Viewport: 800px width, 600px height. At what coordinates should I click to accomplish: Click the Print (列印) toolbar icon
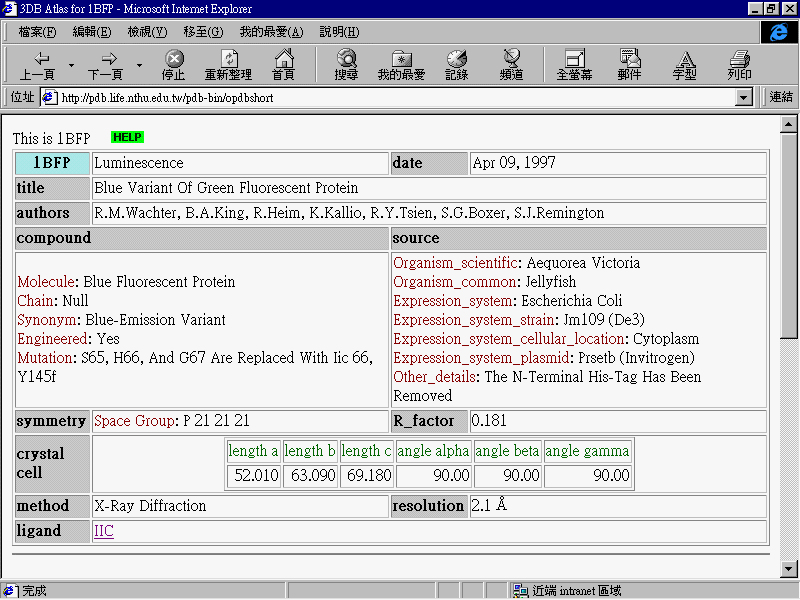[739, 59]
